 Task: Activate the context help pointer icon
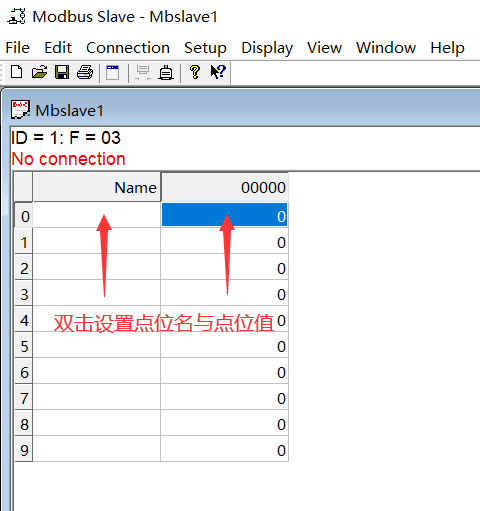218,72
